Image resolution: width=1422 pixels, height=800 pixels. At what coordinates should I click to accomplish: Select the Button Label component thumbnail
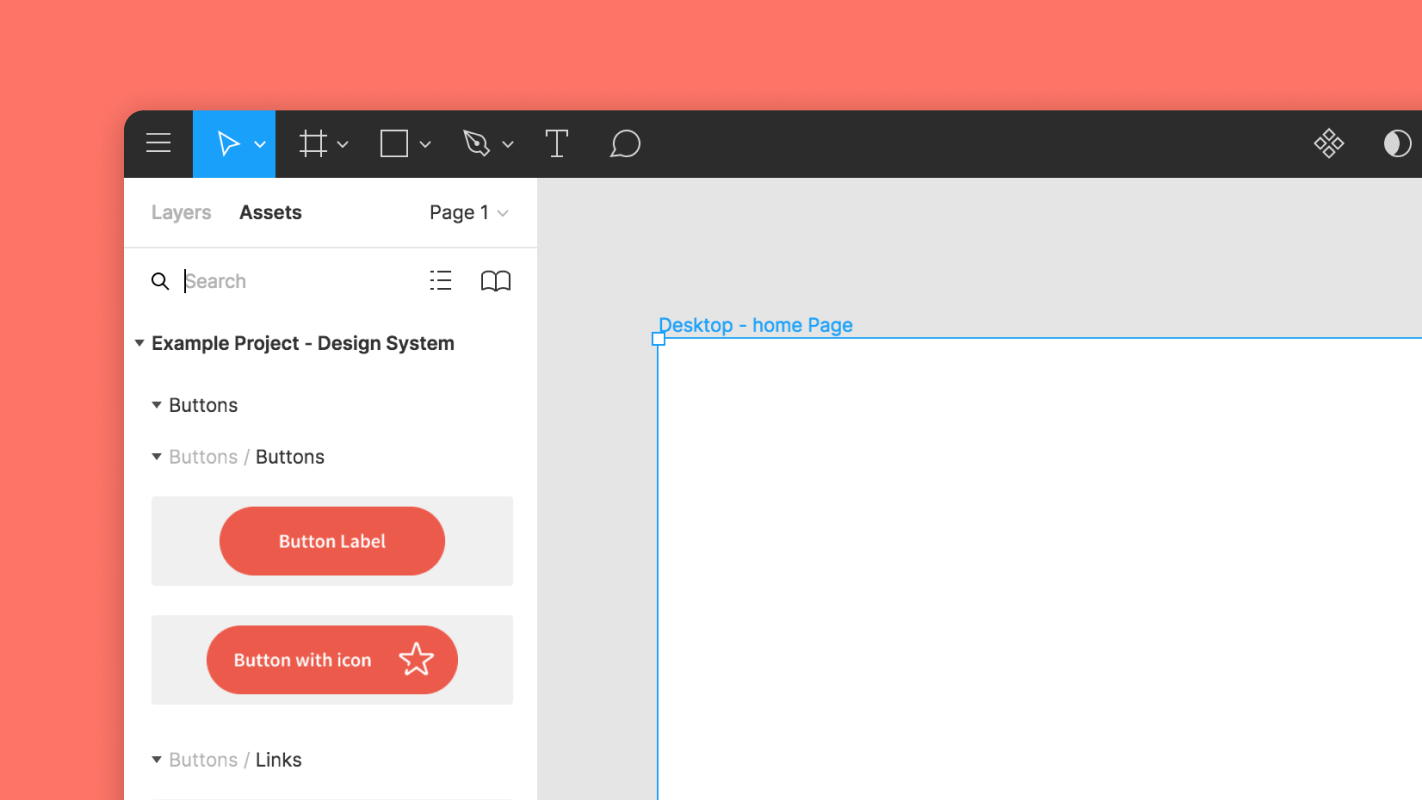[332, 541]
